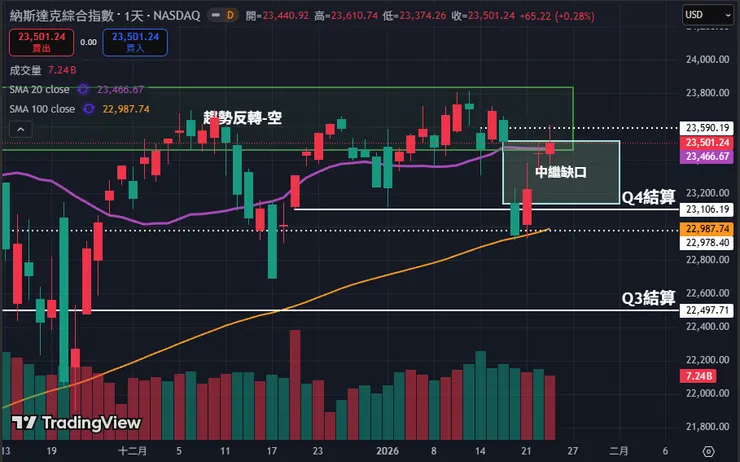Click the 十二月 label on time axis
This screenshot has height=462, width=740.
point(132,451)
